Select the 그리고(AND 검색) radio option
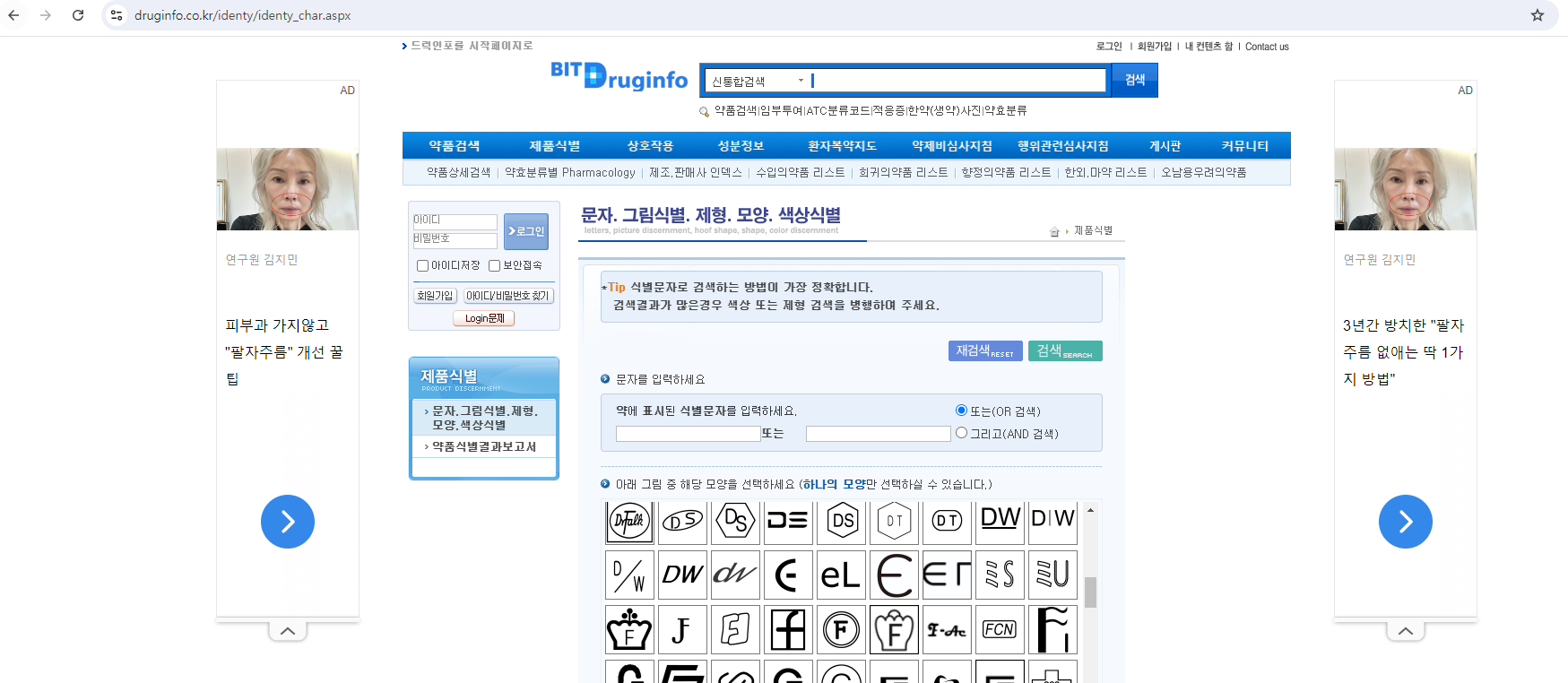1568x683 pixels. (961, 433)
